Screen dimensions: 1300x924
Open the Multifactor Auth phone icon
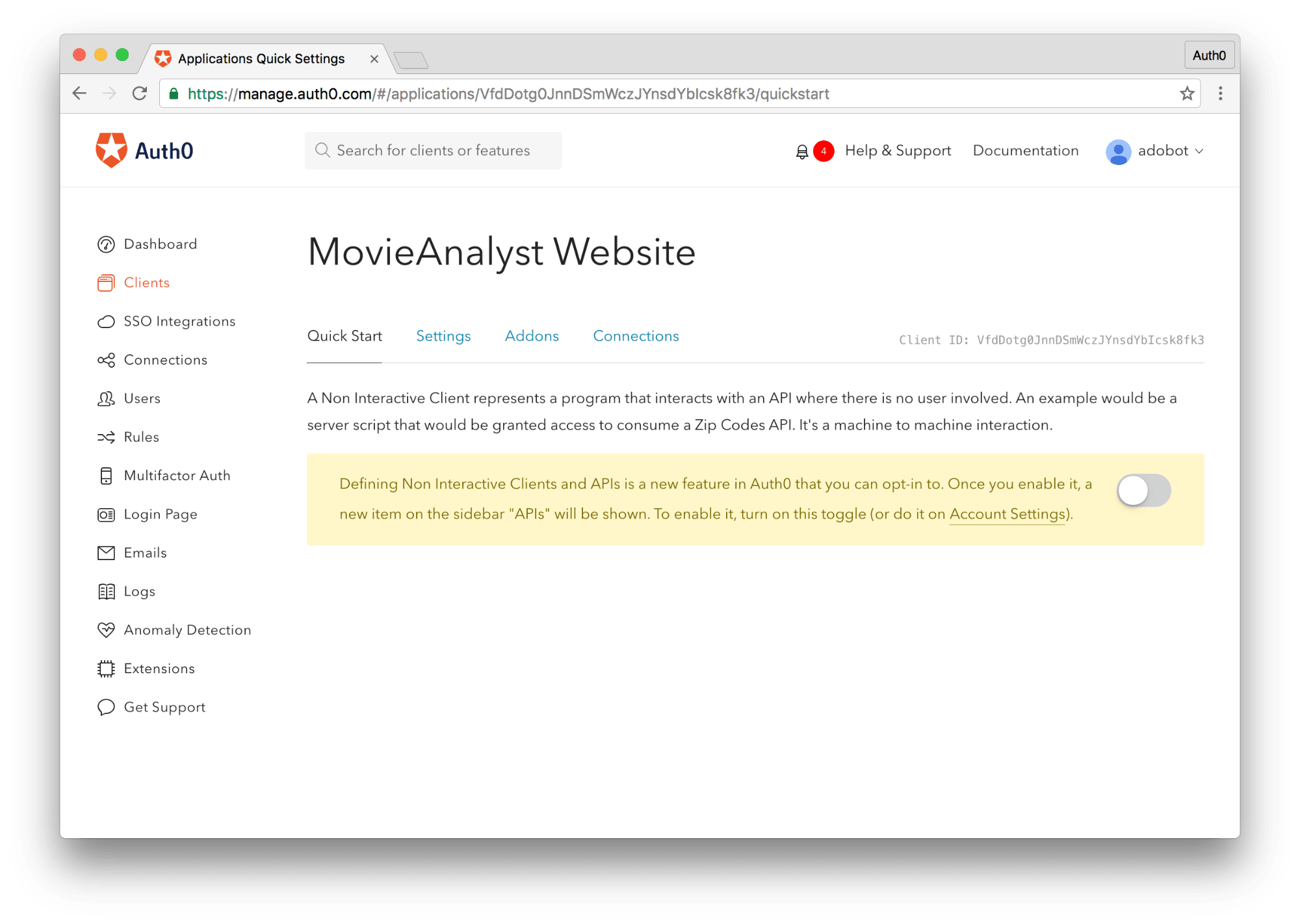pyautogui.click(x=106, y=476)
